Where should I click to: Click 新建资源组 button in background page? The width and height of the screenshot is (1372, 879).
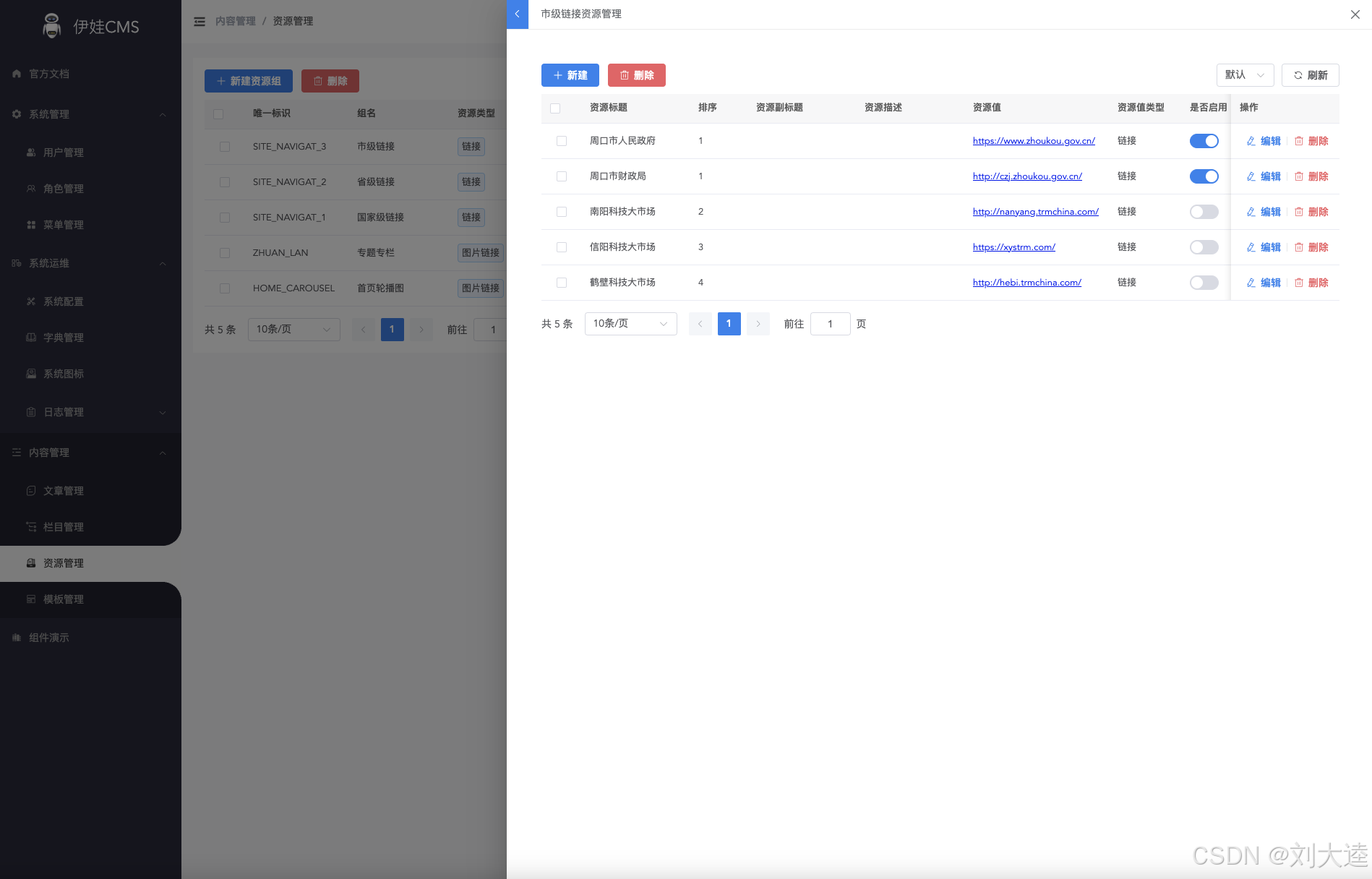coord(249,81)
